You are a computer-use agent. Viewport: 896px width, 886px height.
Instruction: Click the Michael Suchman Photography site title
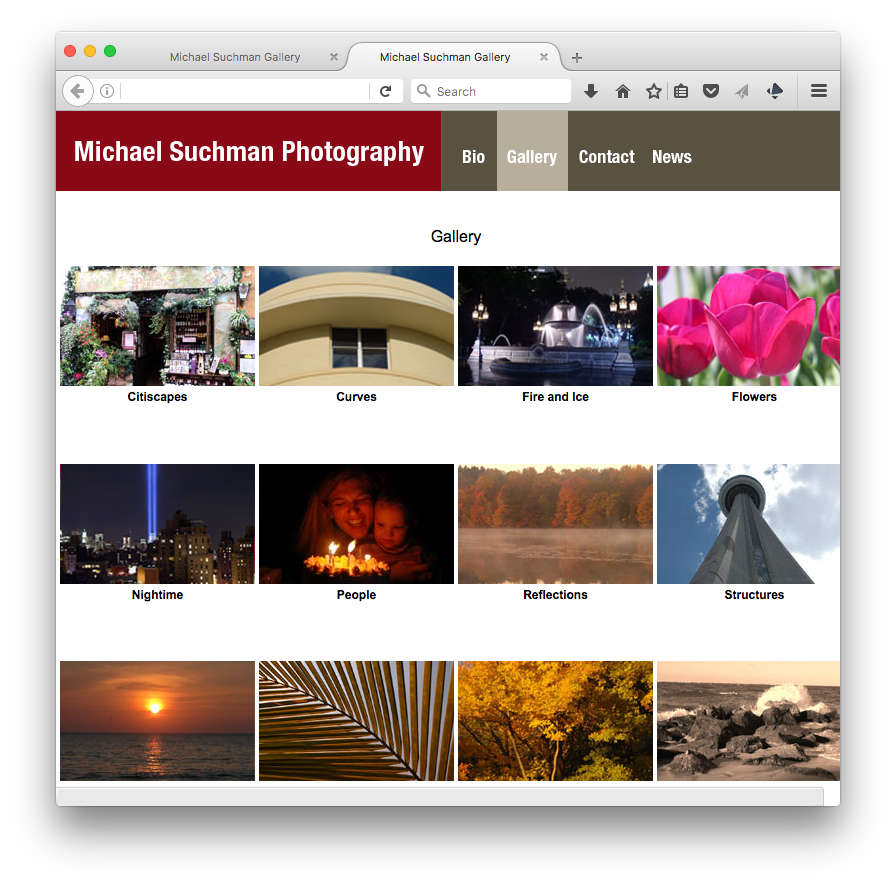pos(249,152)
